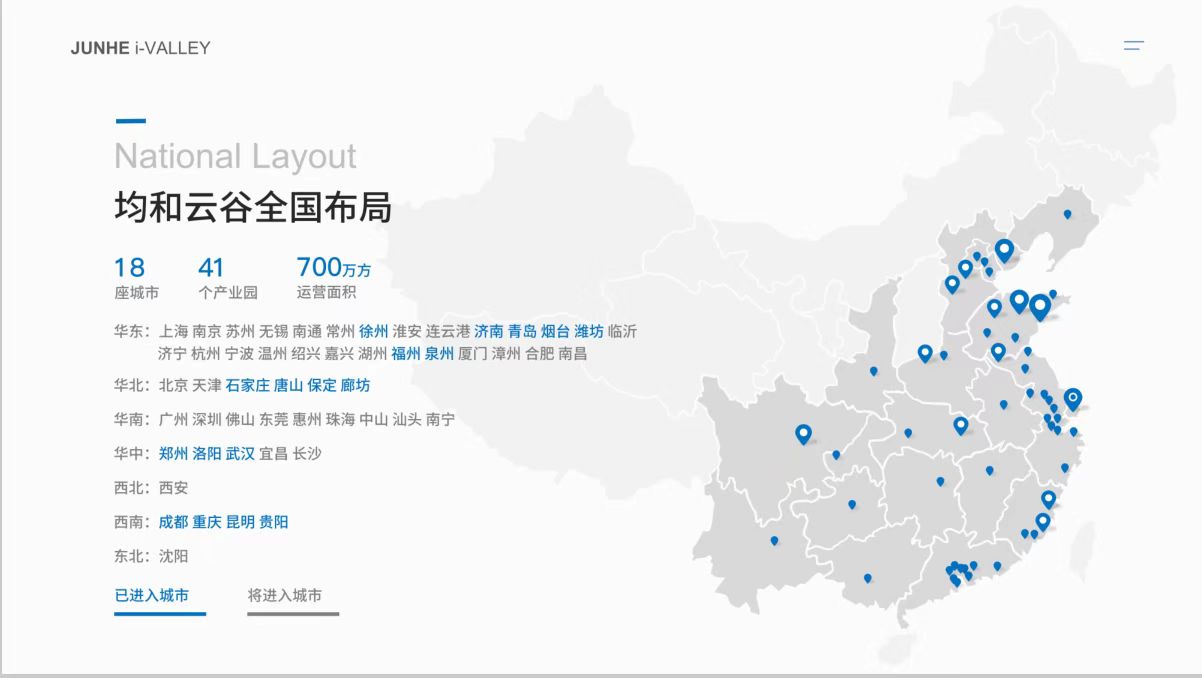Image resolution: width=1202 pixels, height=678 pixels.
Task: Switch to the 将进入城市 tab
Action: click(x=284, y=596)
